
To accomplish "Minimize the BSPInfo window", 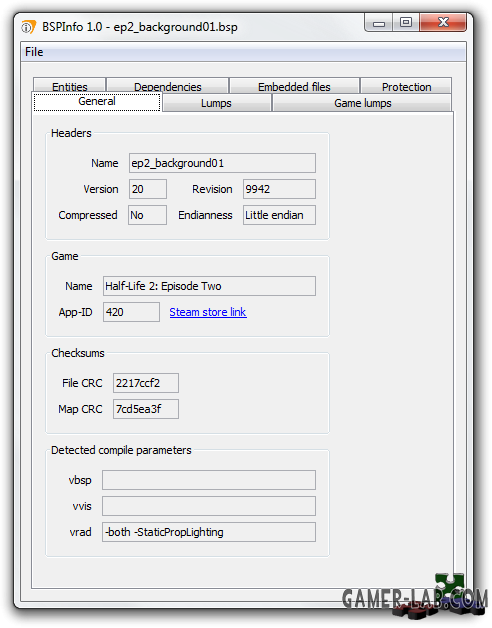I will tap(379, 23).
